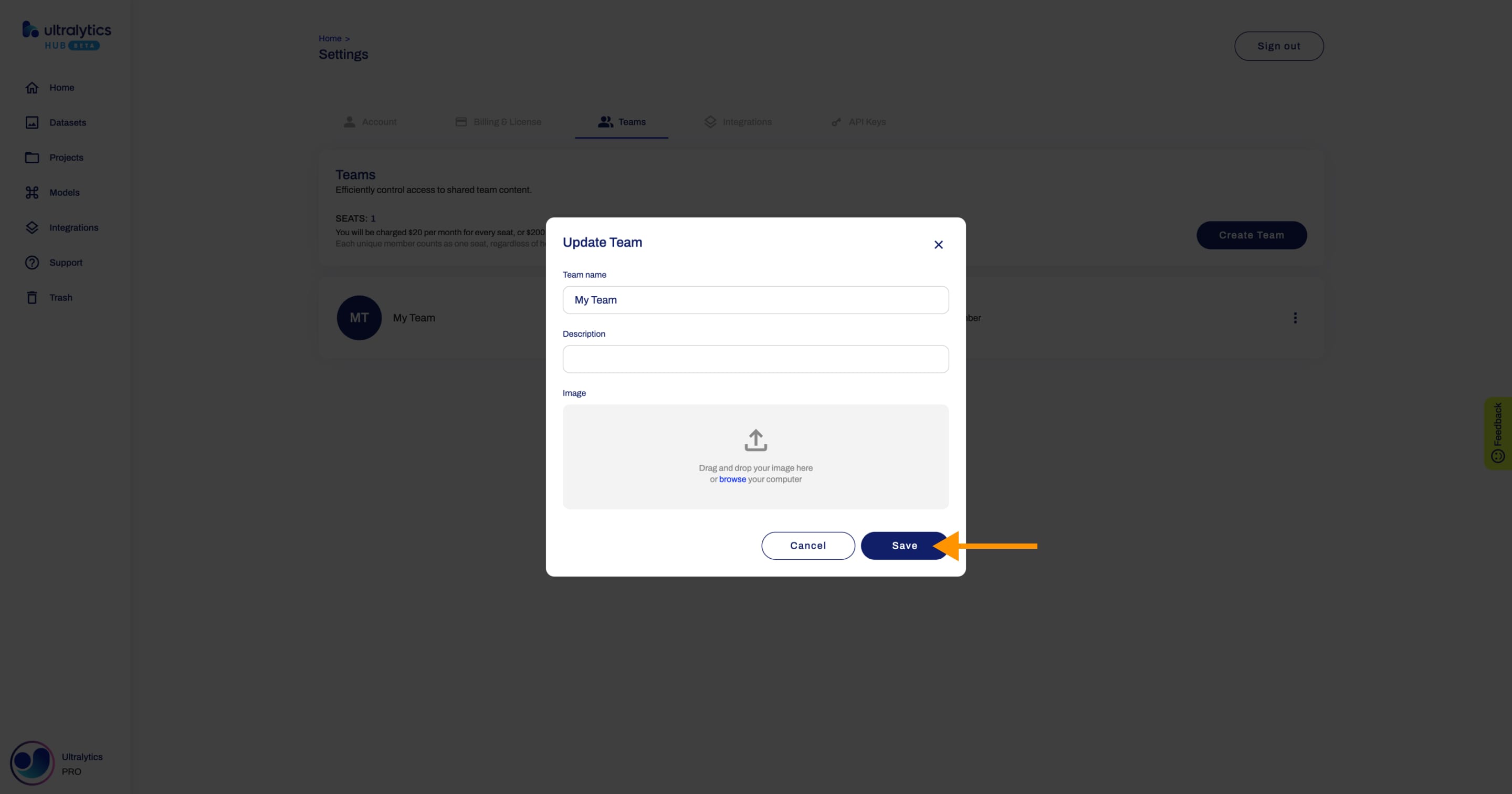Click Cancel to discard team changes

pyautogui.click(x=808, y=545)
